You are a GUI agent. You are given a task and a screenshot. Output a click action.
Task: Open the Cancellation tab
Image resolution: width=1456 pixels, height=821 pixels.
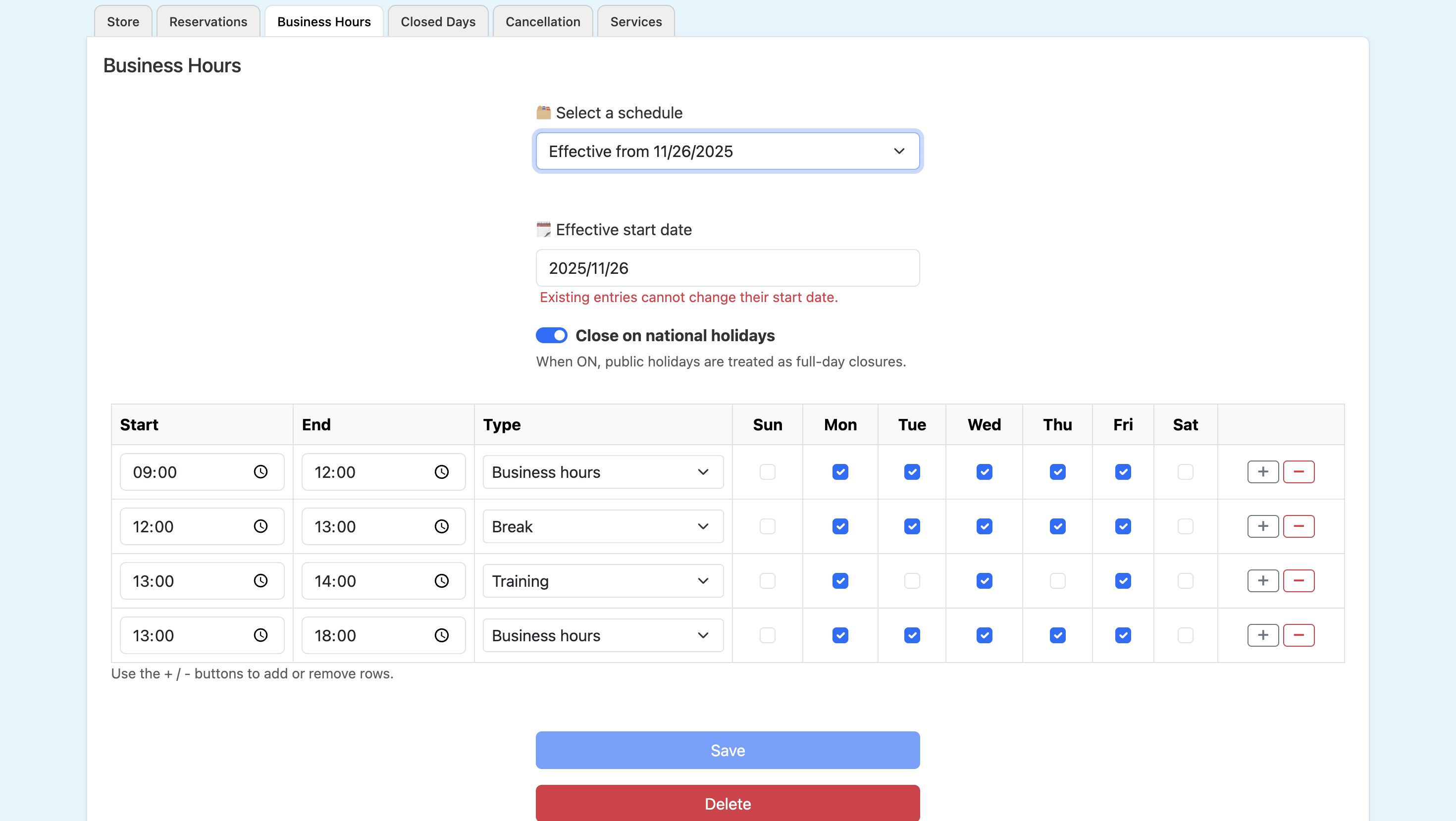[543, 21]
